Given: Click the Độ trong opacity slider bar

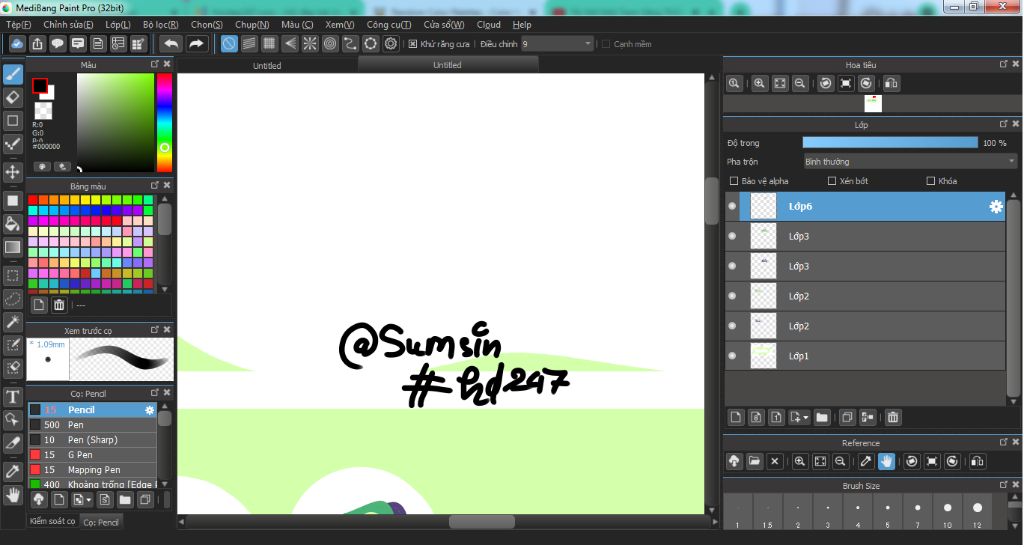Looking at the screenshot, I should coord(890,143).
